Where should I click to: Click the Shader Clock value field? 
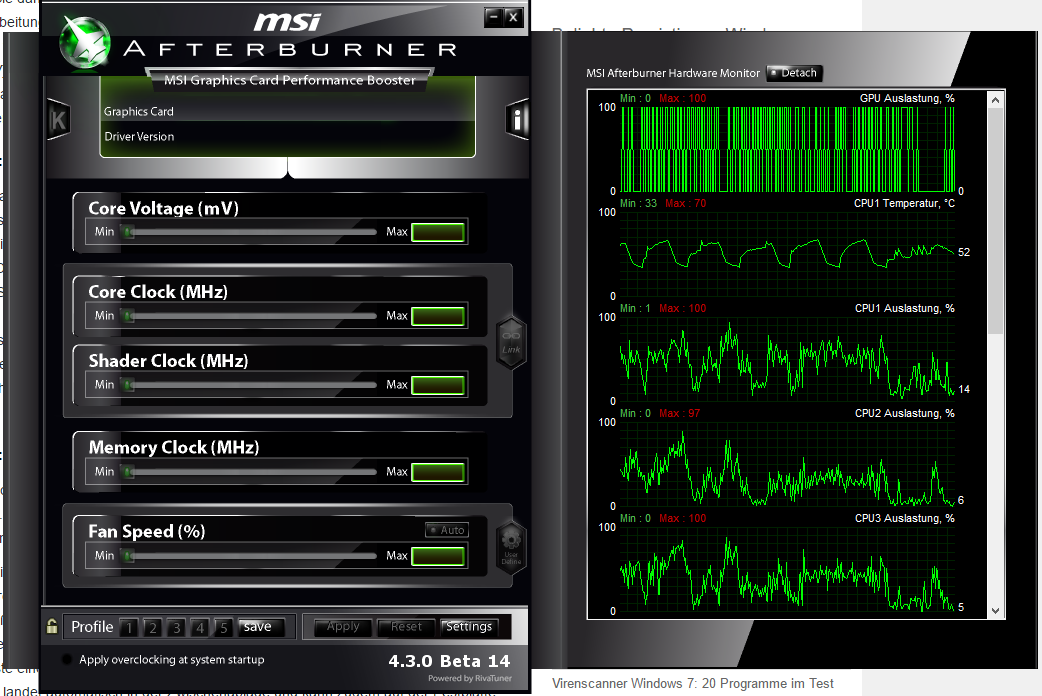438,385
